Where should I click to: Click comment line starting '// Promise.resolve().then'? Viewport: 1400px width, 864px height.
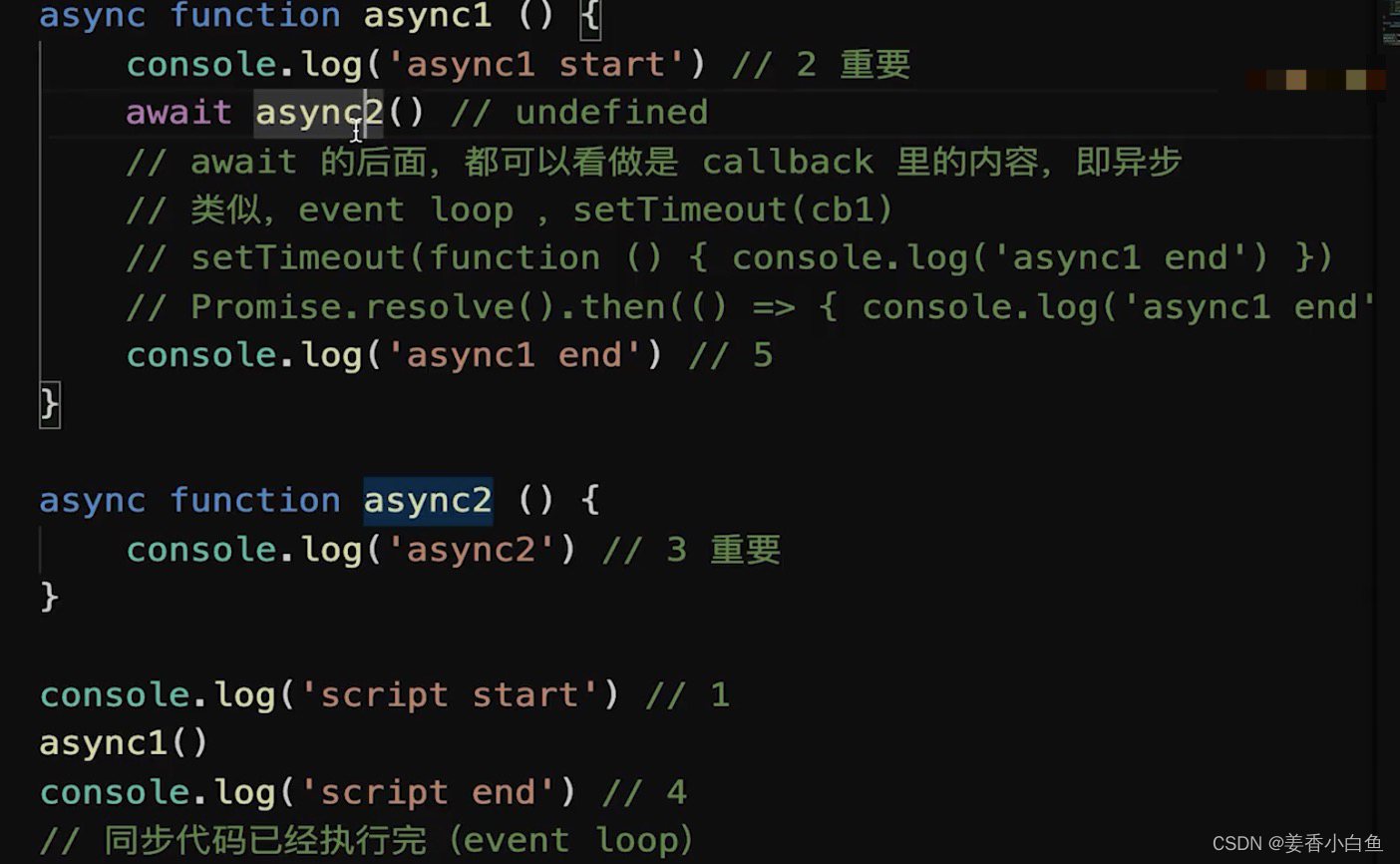click(751, 306)
